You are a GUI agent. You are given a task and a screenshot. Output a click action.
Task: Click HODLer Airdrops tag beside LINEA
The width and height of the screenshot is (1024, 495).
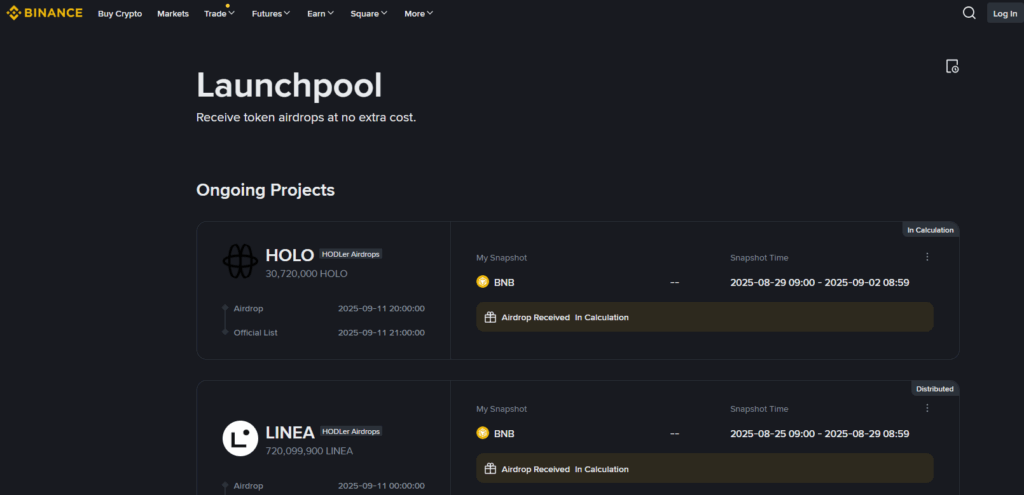pos(351,431)
